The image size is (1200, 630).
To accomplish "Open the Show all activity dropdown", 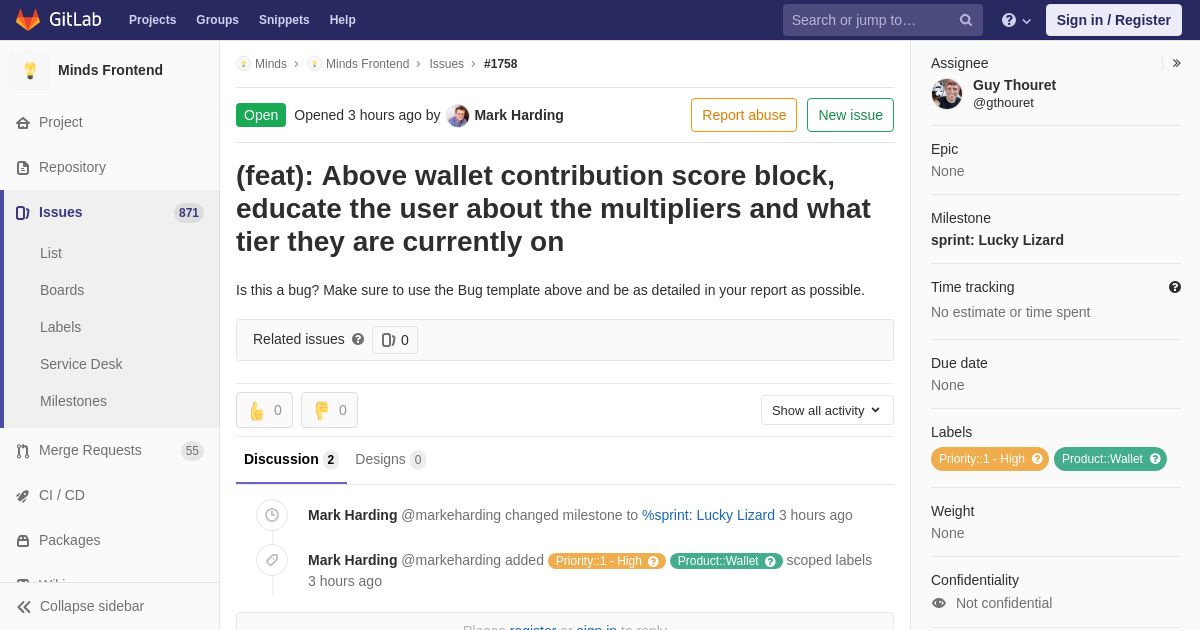I will 827,410.
